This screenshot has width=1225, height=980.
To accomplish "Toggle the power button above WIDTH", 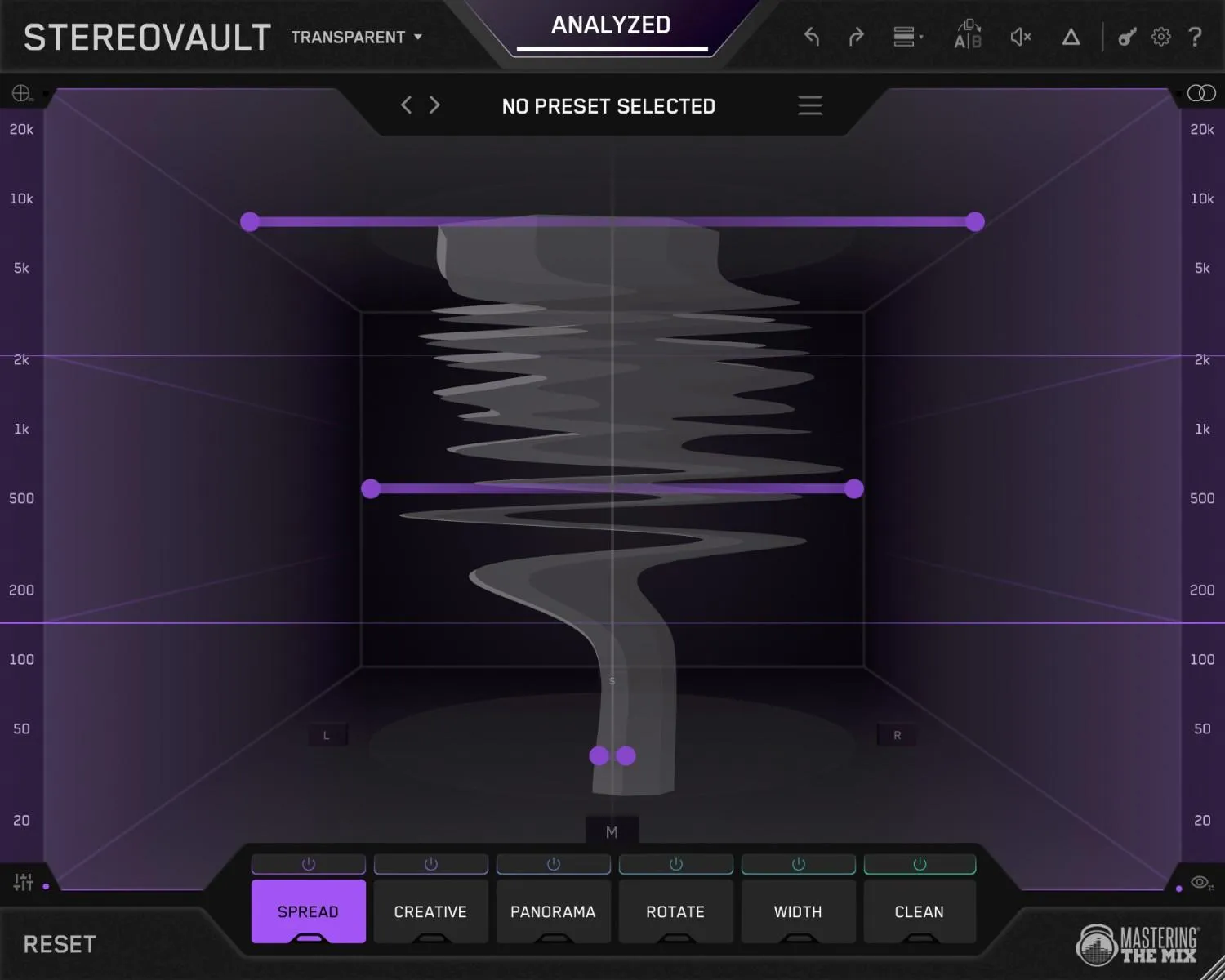I will [799, 864].
